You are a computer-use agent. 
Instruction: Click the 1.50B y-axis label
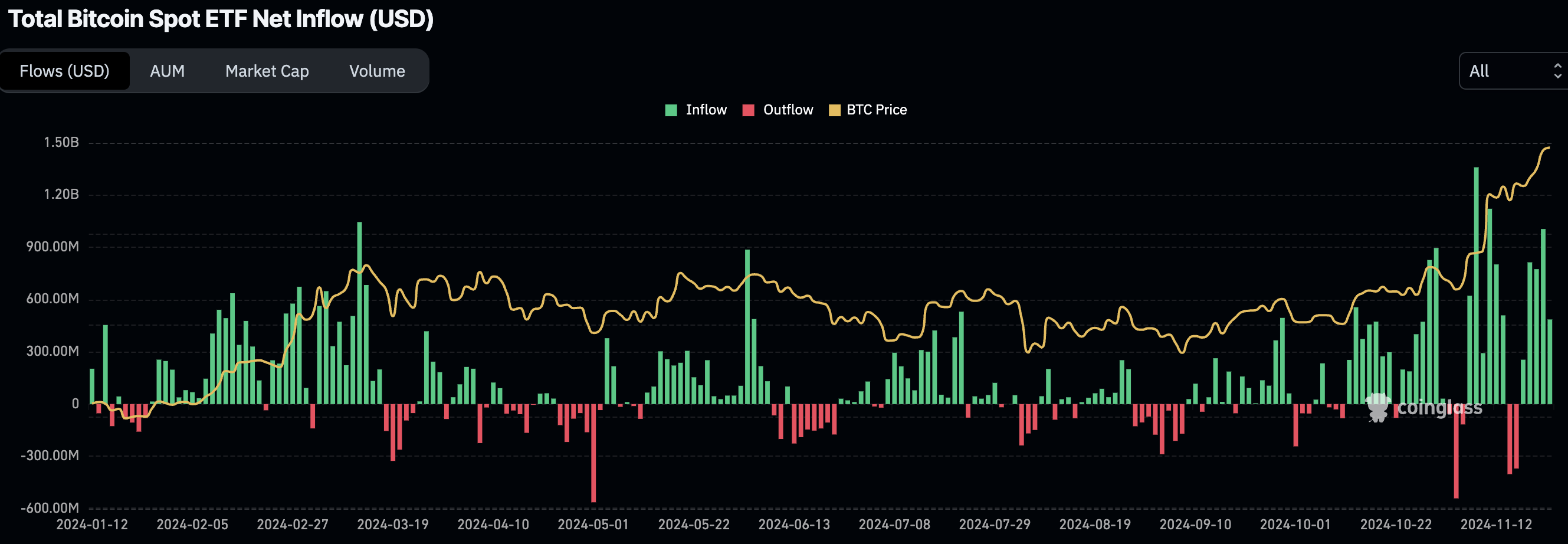pos(61,142)
